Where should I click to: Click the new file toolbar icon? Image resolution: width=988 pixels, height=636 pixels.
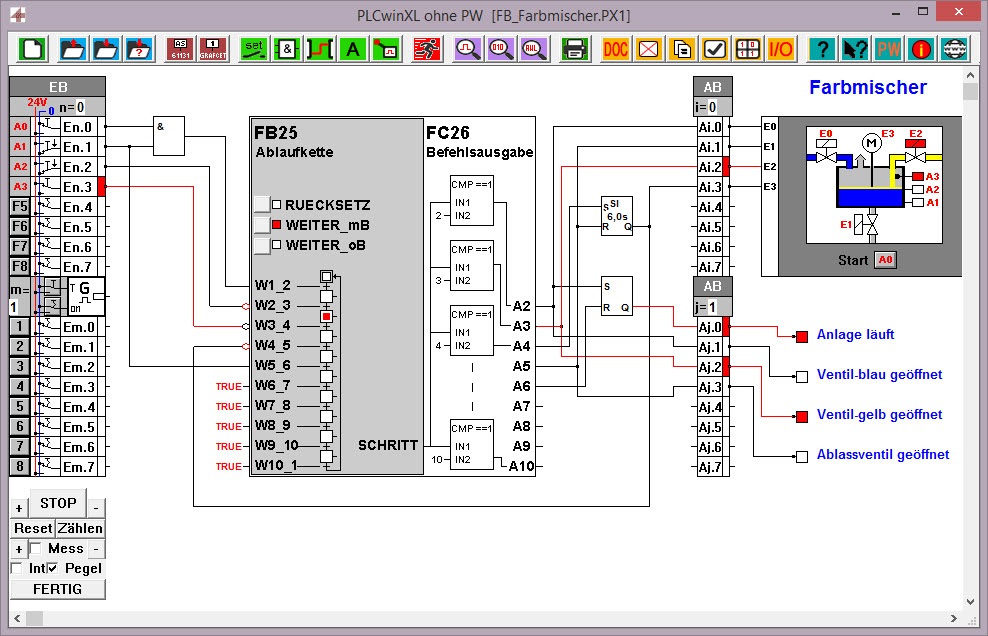click(x=34, y=47)
